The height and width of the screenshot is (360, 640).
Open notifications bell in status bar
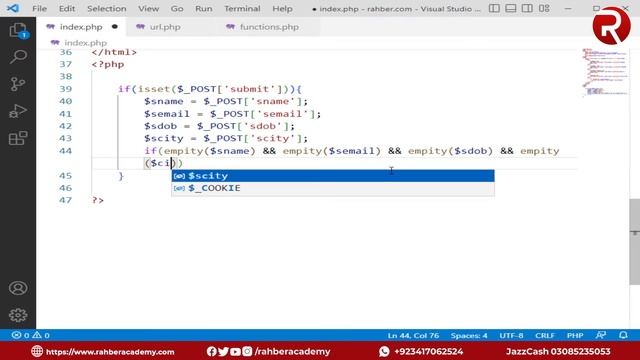coord(623,335)
